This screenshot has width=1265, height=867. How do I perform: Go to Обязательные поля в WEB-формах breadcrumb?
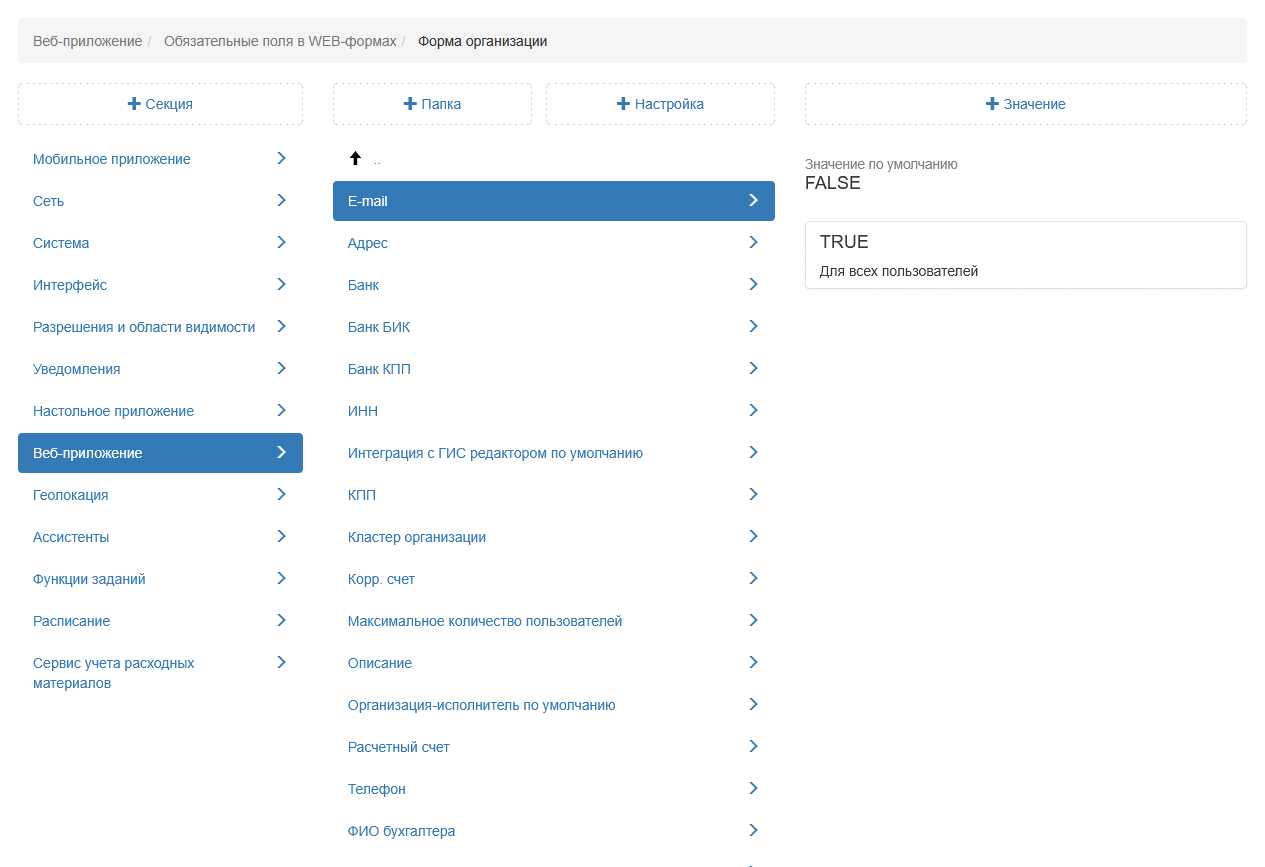tap(280, 41)
